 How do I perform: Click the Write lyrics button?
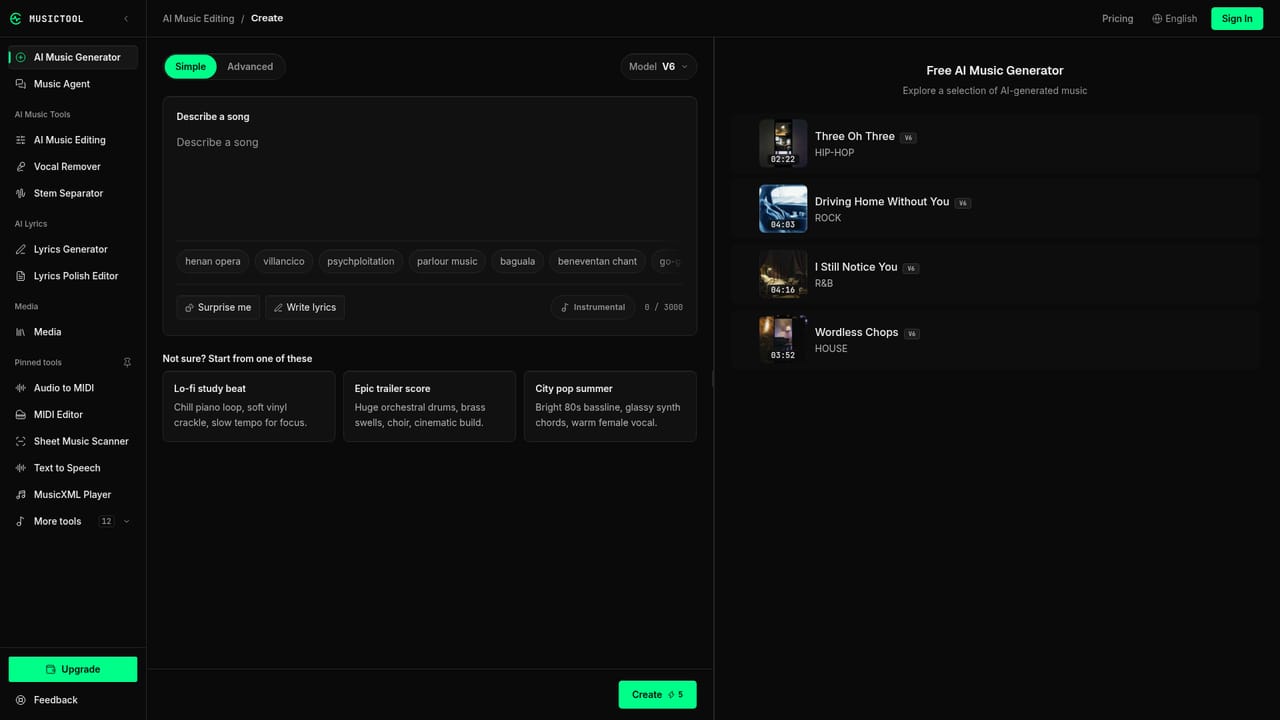point(305,307)
